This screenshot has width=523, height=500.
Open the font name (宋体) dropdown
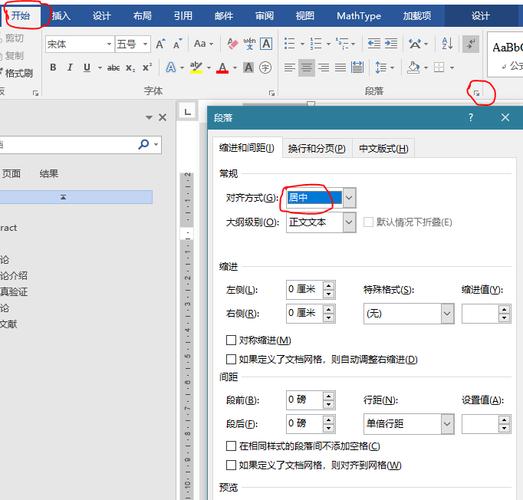(109, 44)
